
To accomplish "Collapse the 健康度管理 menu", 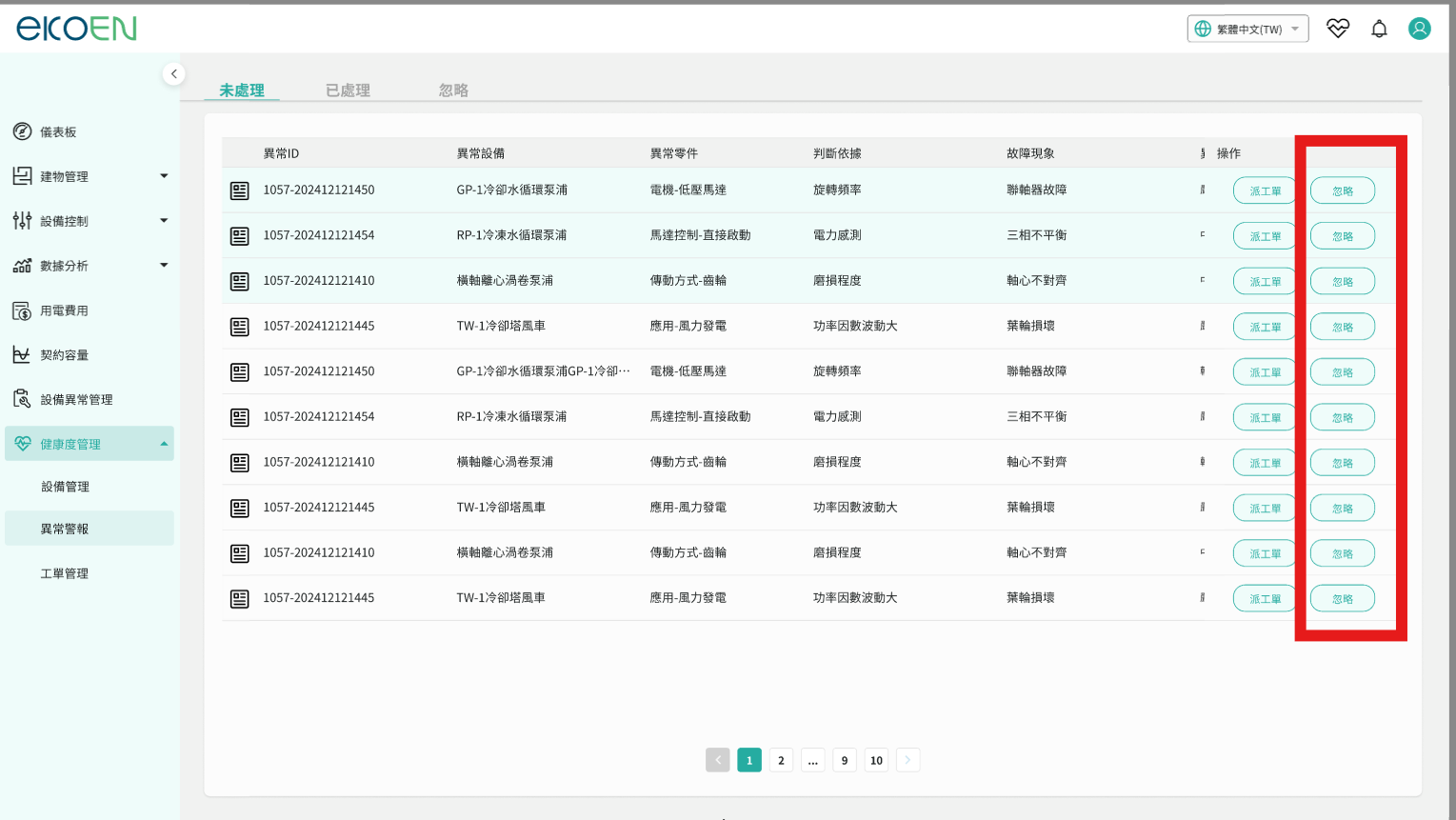I will coord(163,444).
